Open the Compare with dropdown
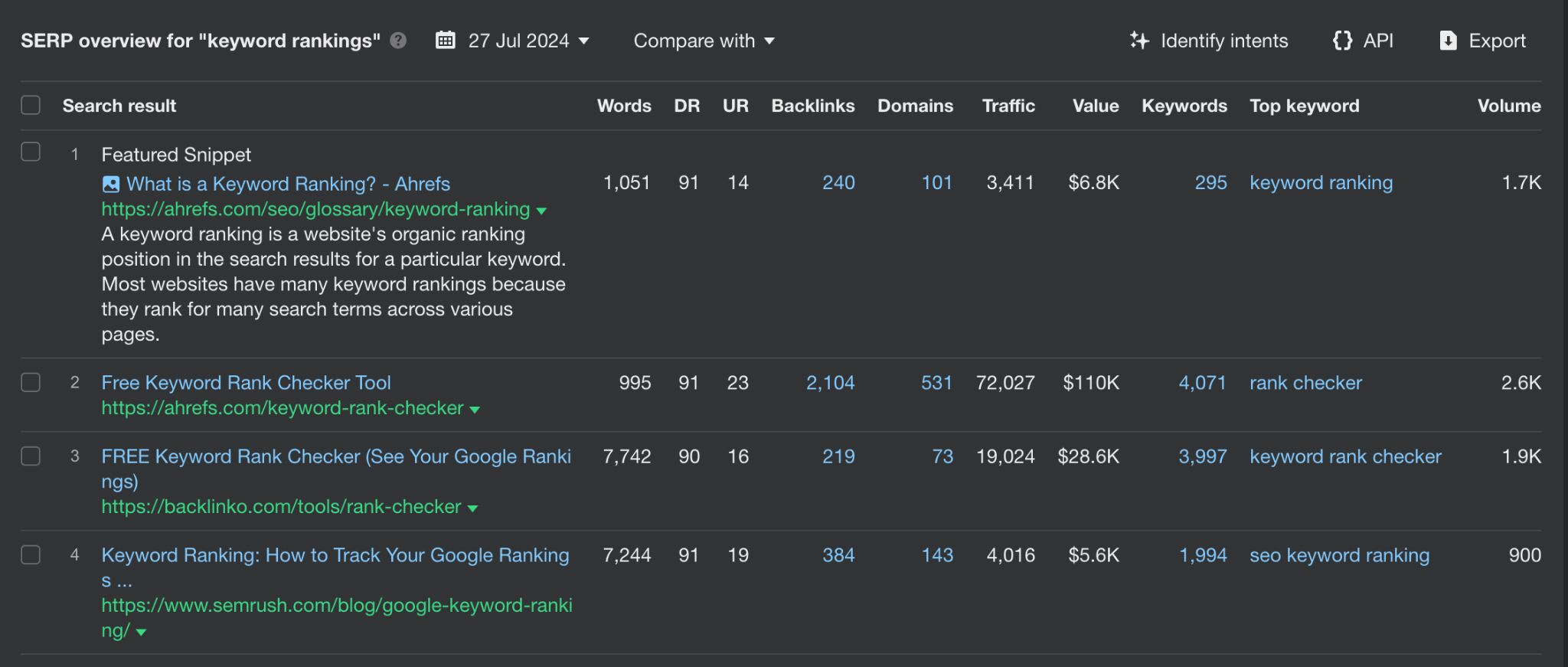This screenshot has height=667, width=1568. tap(704, 41)
